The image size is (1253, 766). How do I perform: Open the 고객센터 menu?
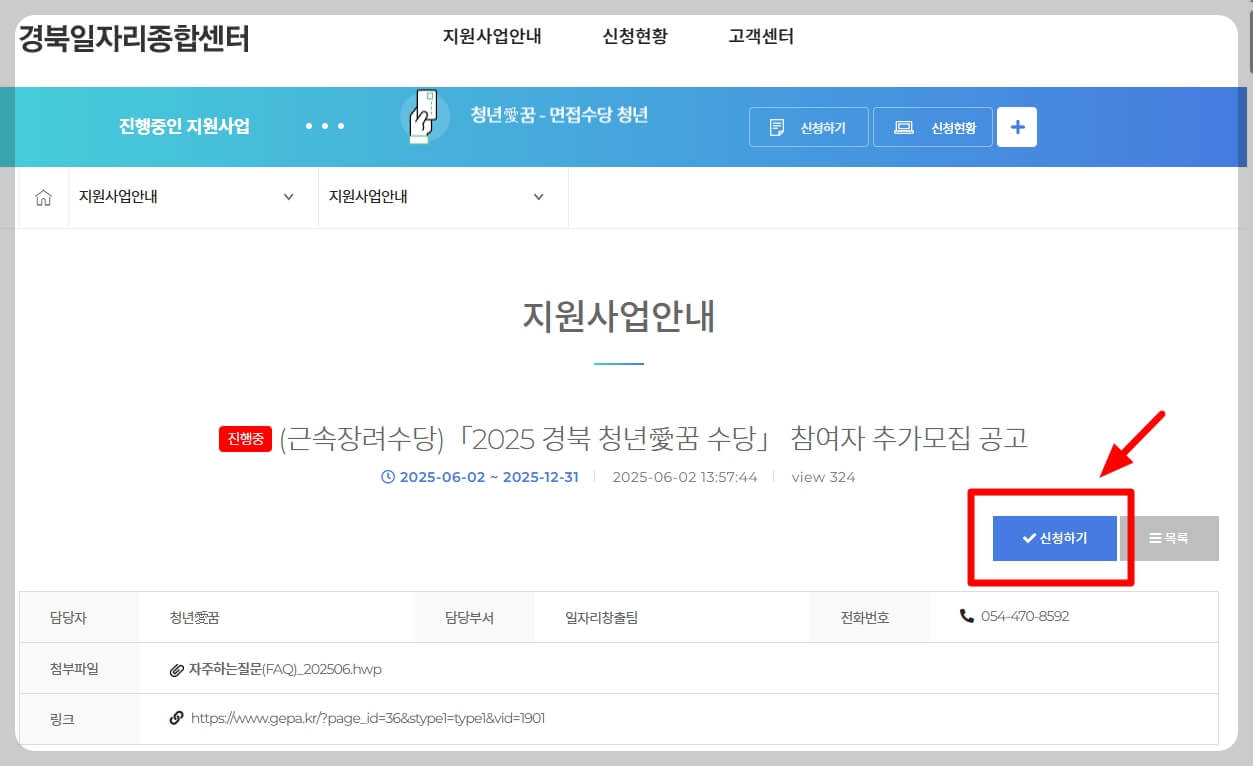(760, 35)
